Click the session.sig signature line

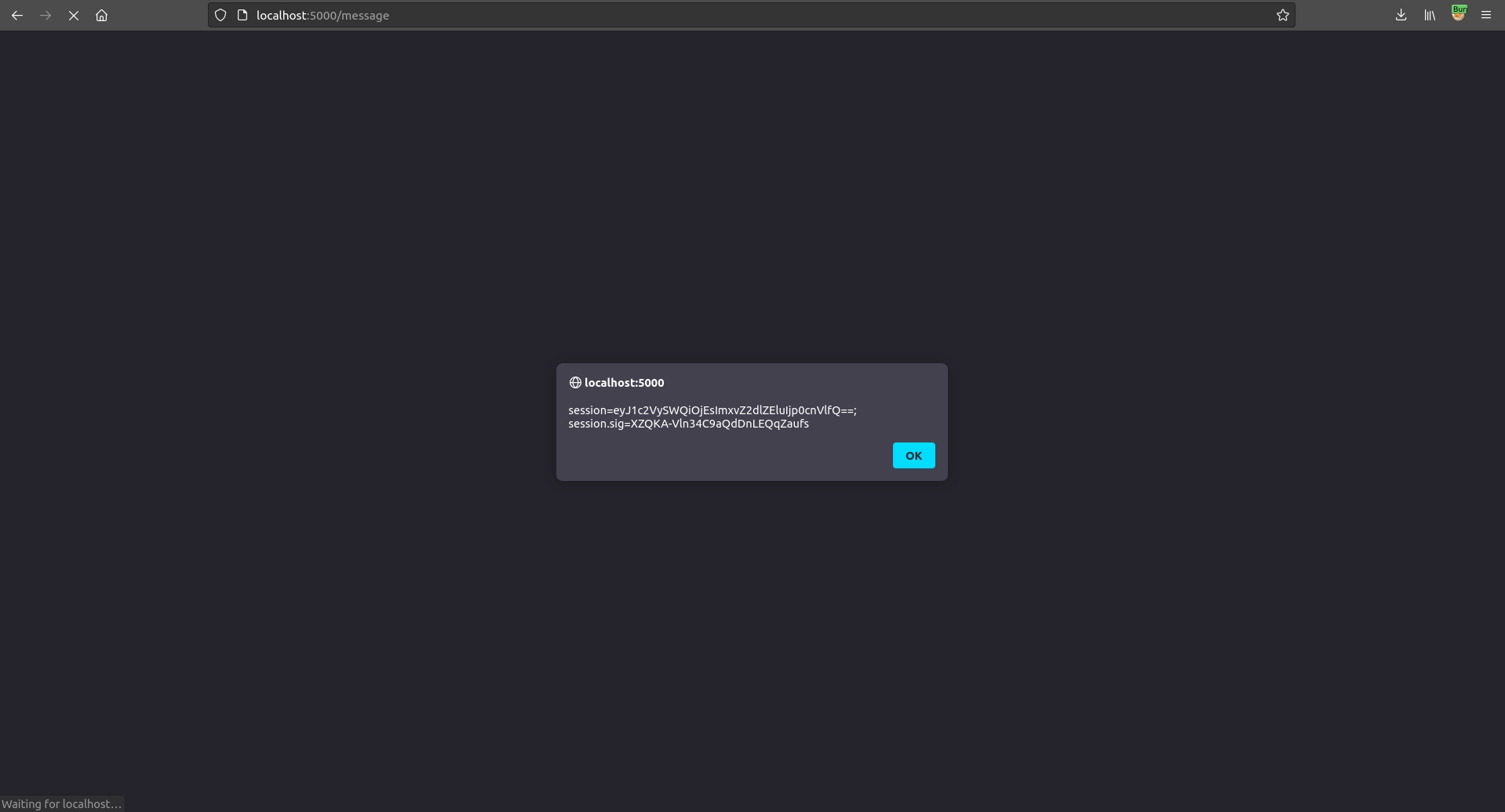[x=688, y=424]
